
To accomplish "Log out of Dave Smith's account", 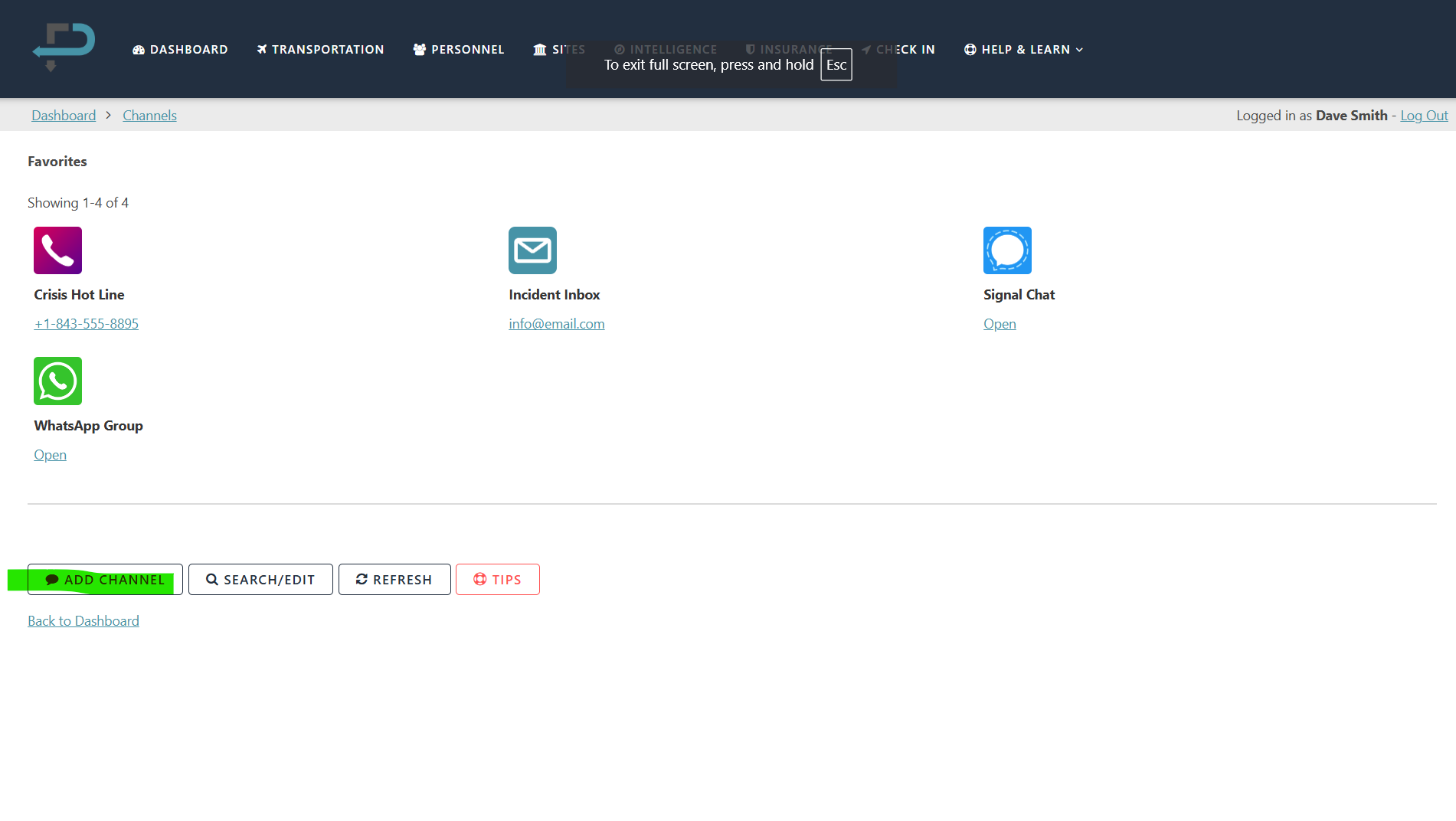I will coord(1424,116).
